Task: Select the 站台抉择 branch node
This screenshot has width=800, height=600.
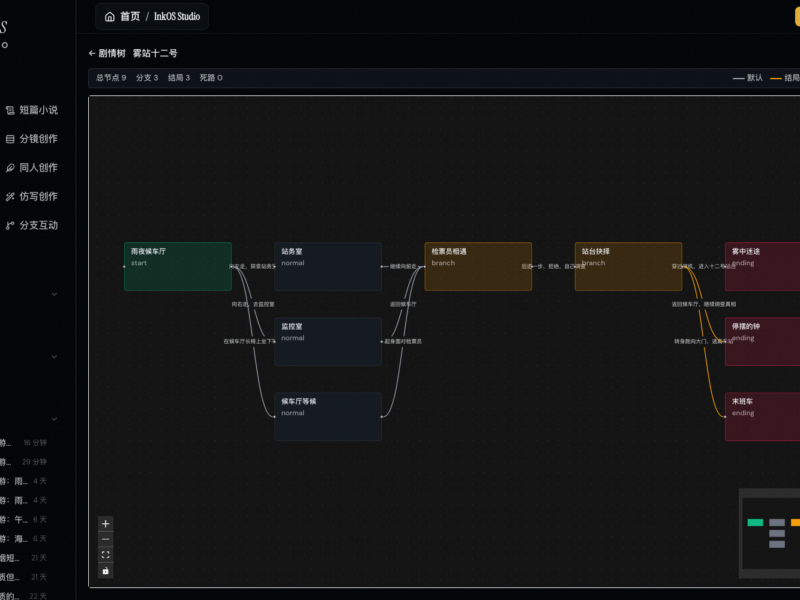Action: click(x=629, y=266)
